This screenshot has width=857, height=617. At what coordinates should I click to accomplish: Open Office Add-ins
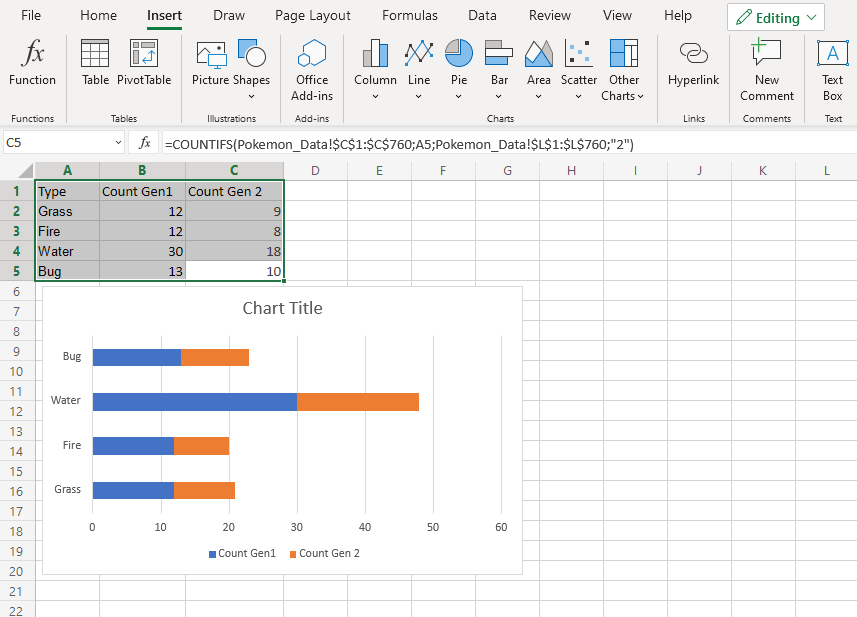coord(311,68)
